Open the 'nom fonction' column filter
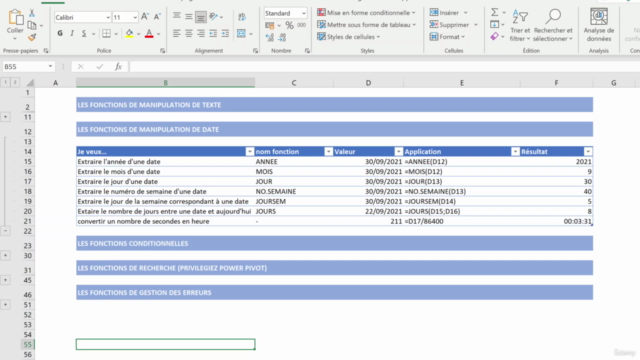The width and height of the screenshot is (640, 360). coord(328,151)
